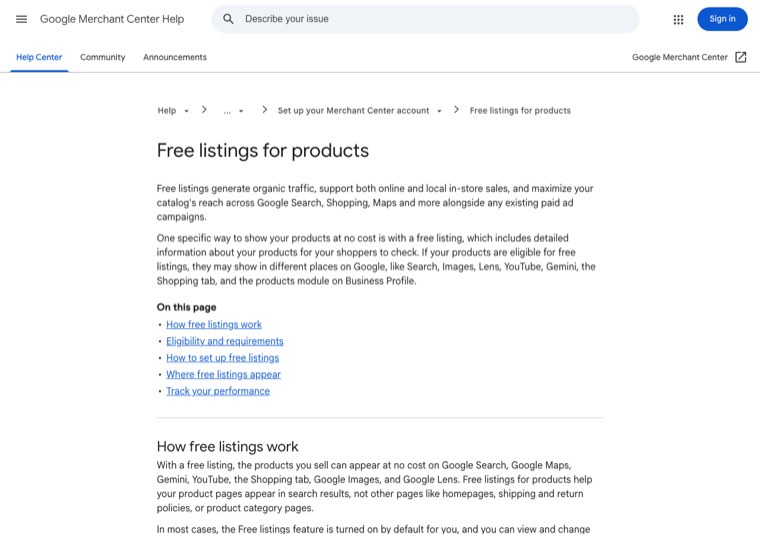This screenshot has height=534, width=760.
Task: Switch to the Help Center tab
Action: click(39, 57)
